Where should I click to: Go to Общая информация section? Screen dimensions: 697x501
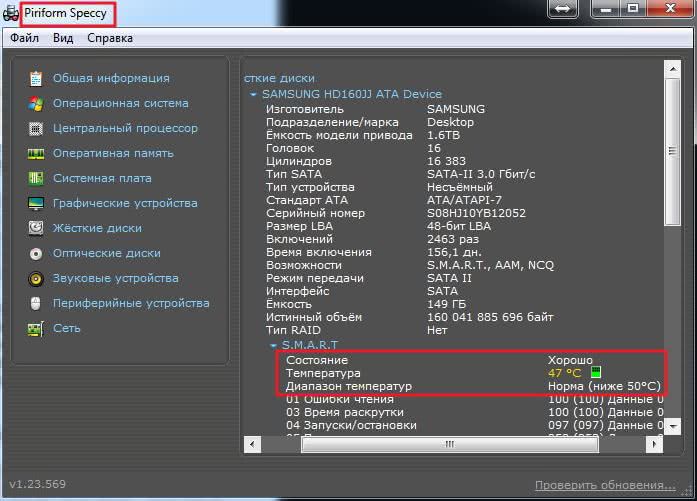pos(111,78)
